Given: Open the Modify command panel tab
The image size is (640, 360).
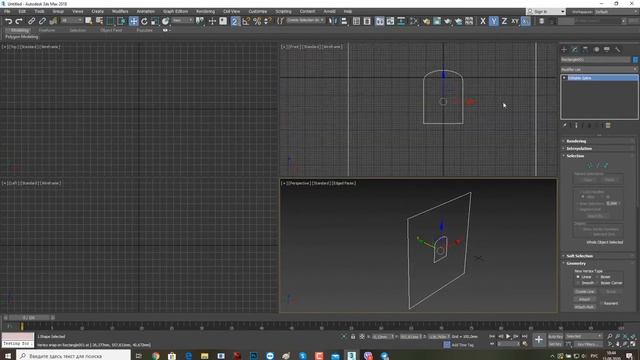Looking at the screenshot, I should click(575, 49).
